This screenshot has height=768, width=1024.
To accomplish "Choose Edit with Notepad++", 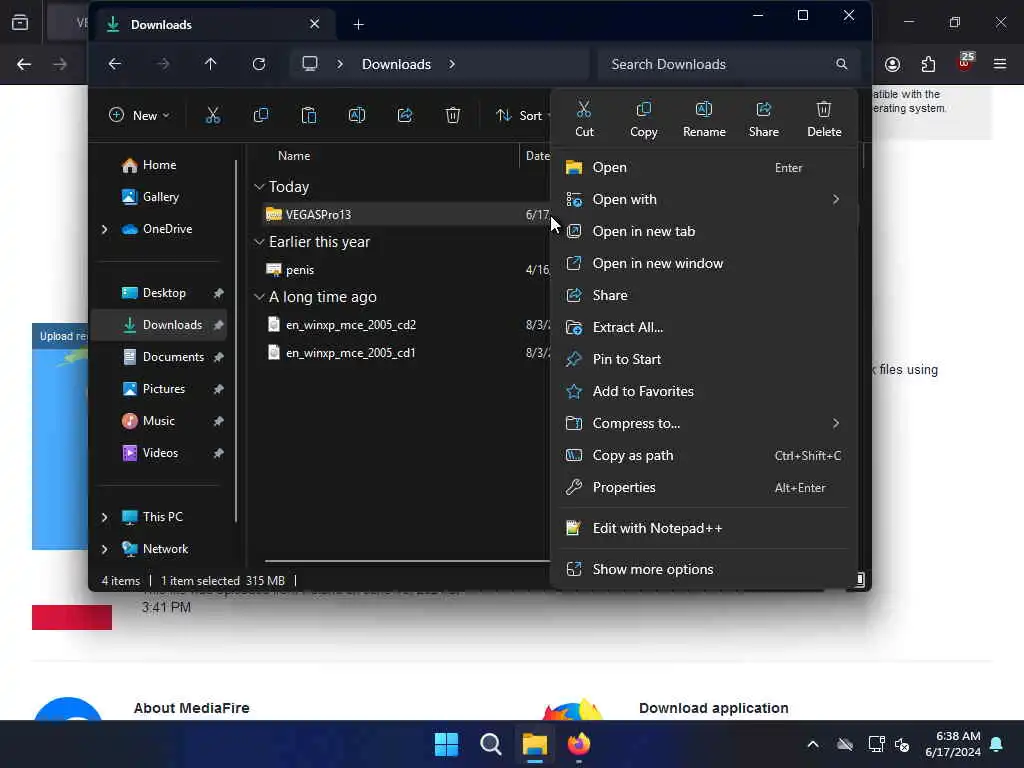I will tap(704, 528).
